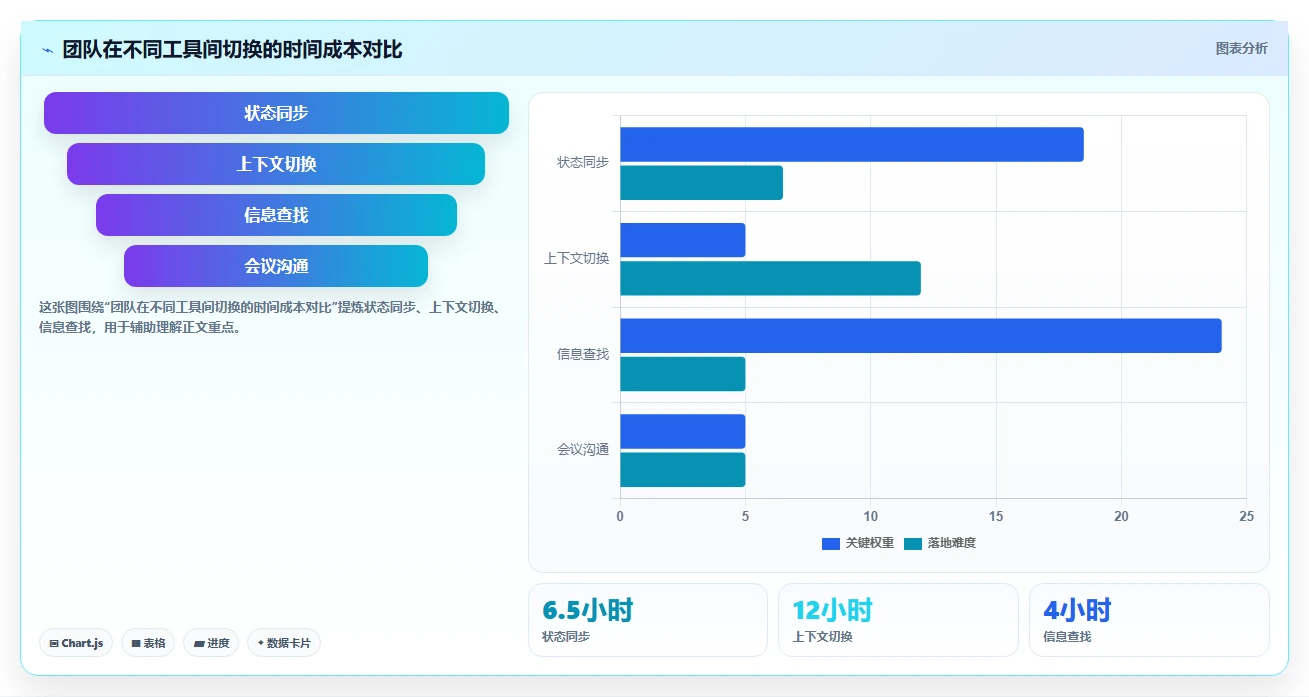1309x697 pixels.
Task: Click the blue 关键权重 bar for 会议沟通
Action: (x=683, y=431)
